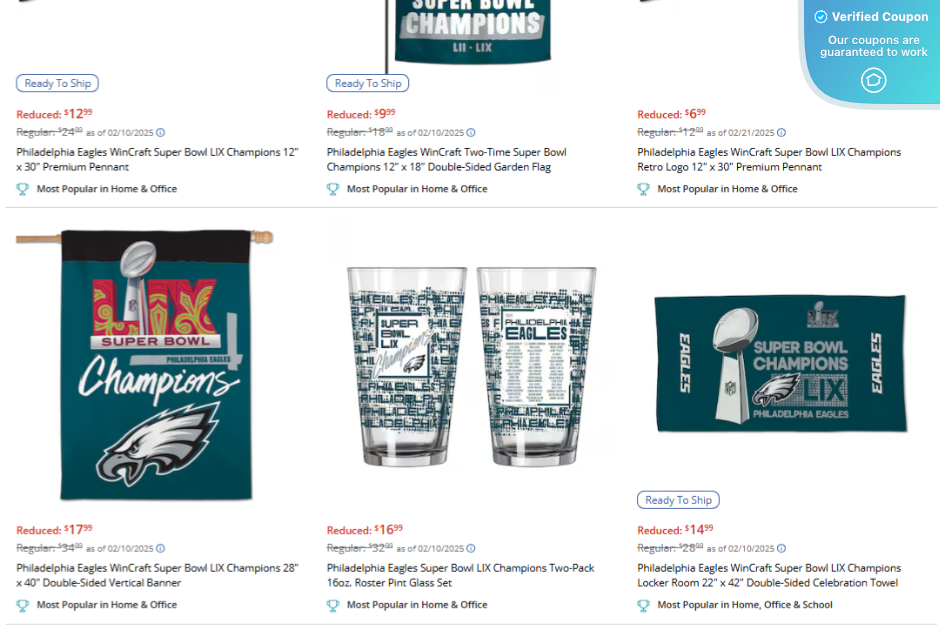Screen dimensions: 940x630
Task: Open the 02/21/2025 price info for the Retro Logo pennant
Action: click(x=781, y=131)
